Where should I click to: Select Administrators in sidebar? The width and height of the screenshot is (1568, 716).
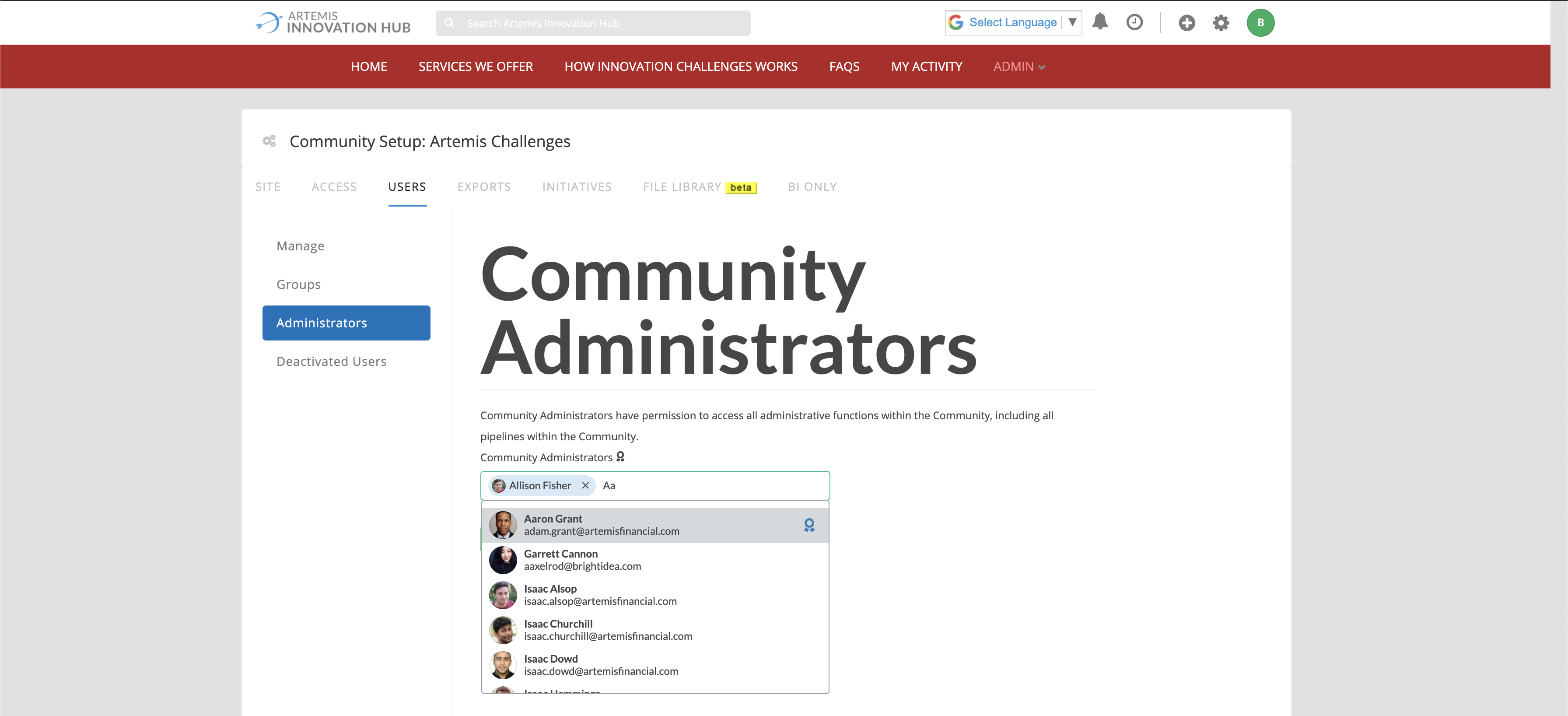pos(346,323)
